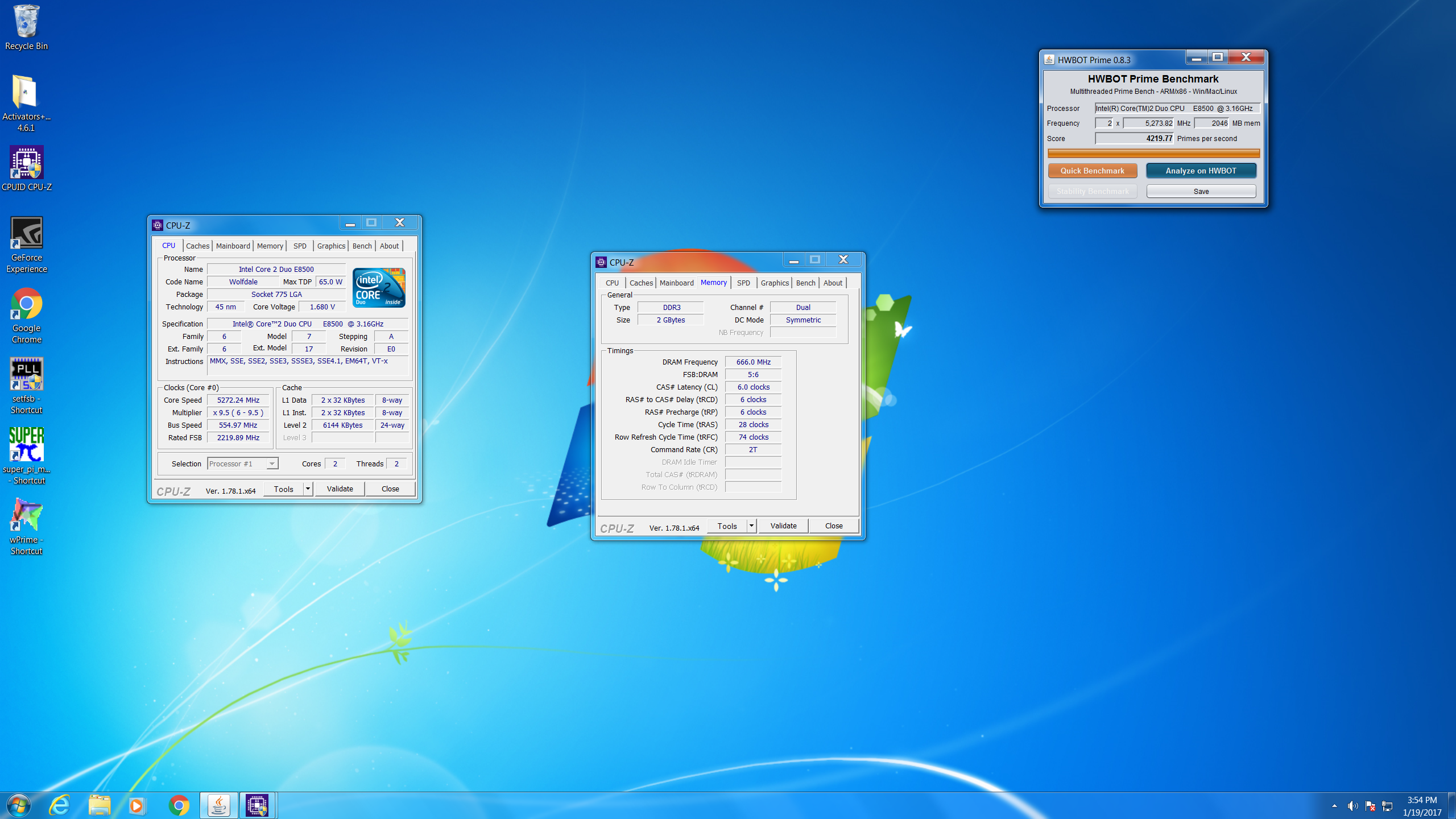Open Bench tab in right CPU-Z window
Screen dimensions: 1456x819
[805, 283]
